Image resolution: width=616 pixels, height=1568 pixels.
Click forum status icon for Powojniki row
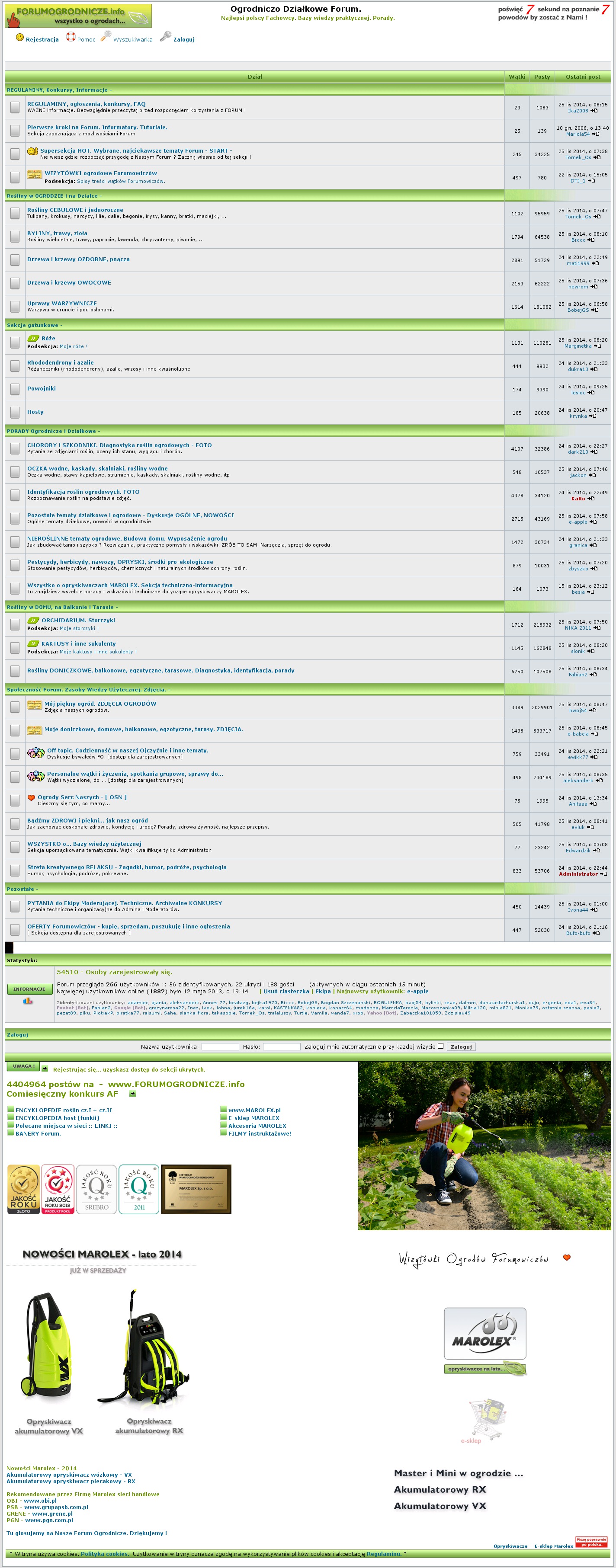click(15, 389)
